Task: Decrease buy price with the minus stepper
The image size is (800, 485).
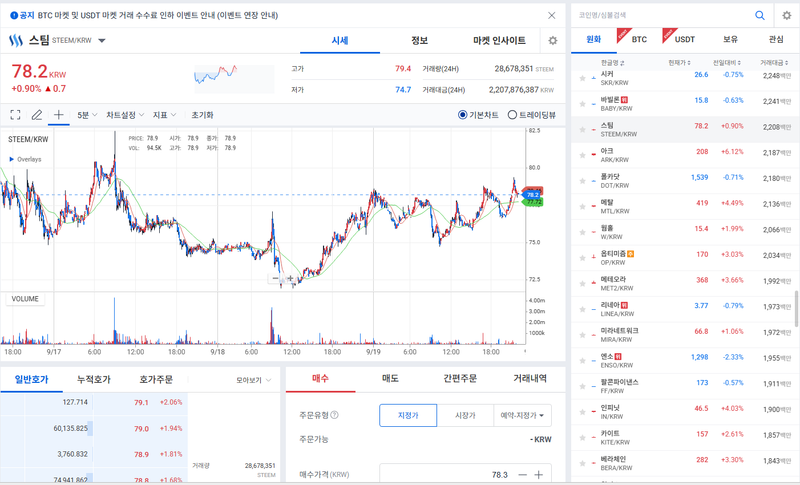Action: (x=522, y=475)
